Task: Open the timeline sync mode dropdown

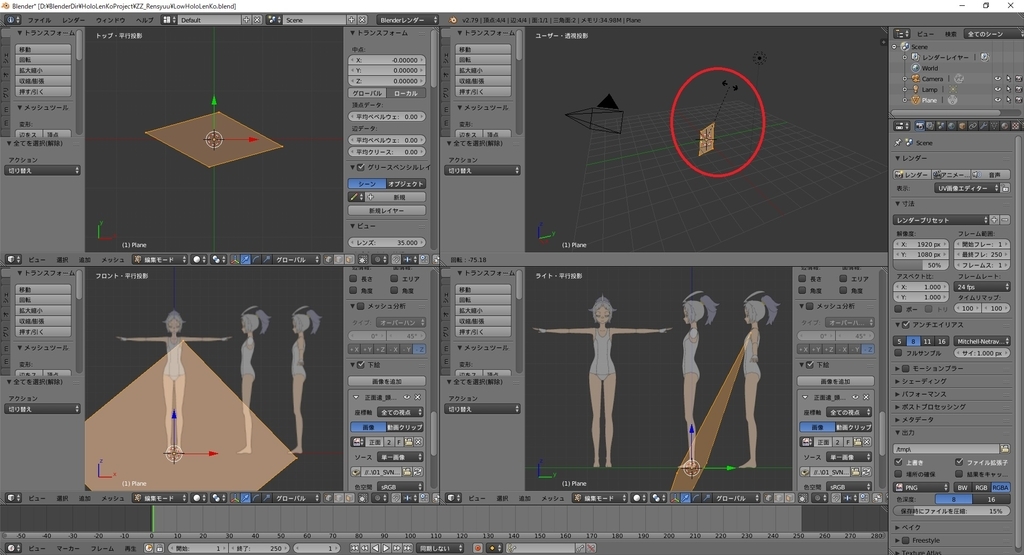Action: 440,548
